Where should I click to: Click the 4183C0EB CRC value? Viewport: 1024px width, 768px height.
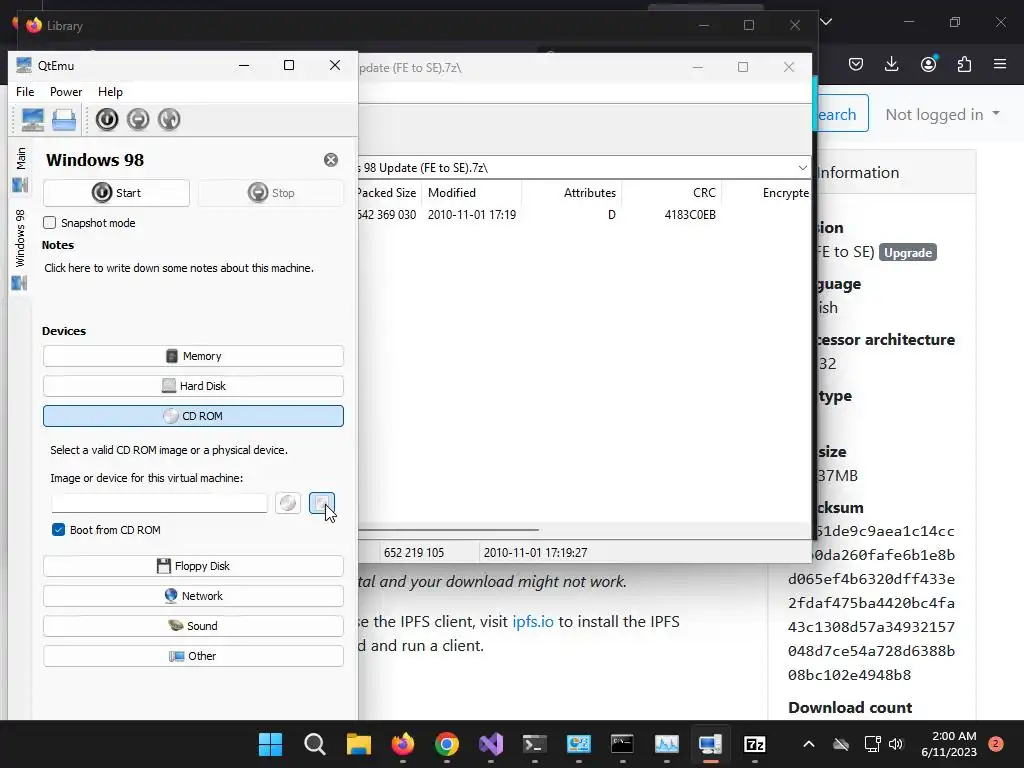click(x=690, y=215)
